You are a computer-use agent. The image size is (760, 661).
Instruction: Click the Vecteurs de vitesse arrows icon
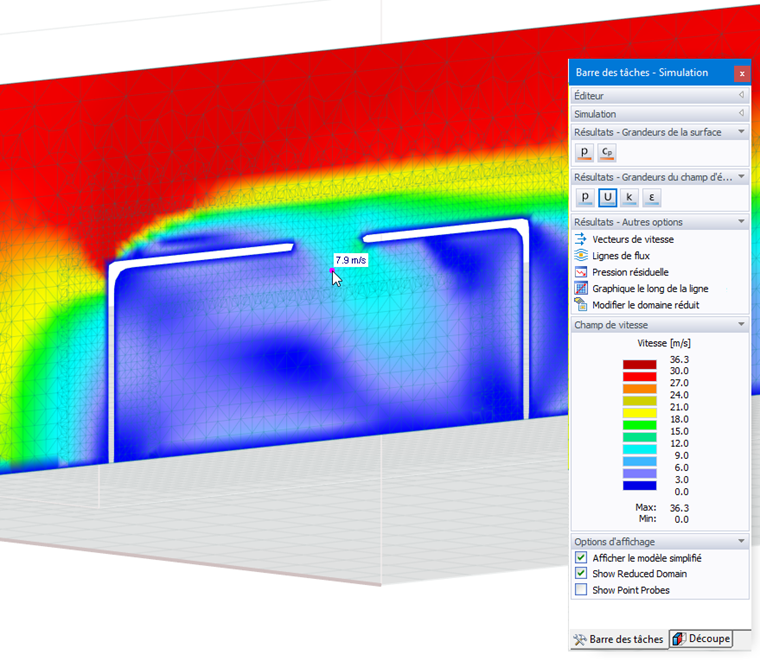coord(581,239)
